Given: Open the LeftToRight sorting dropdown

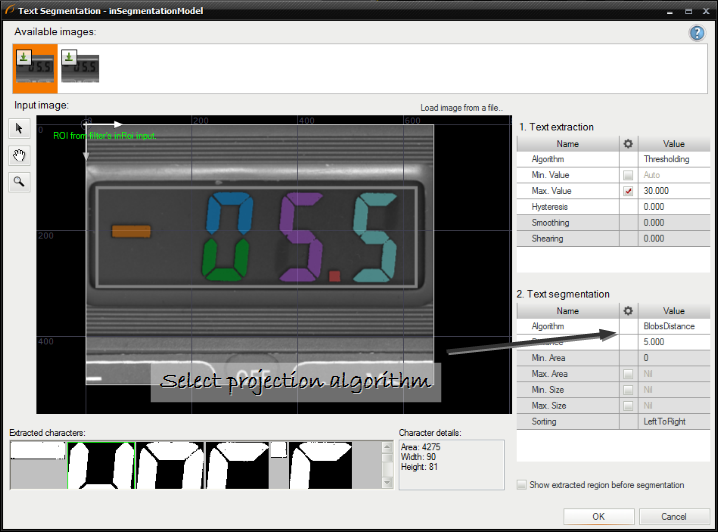Looking at the screenshot, I should click(673, 422).
